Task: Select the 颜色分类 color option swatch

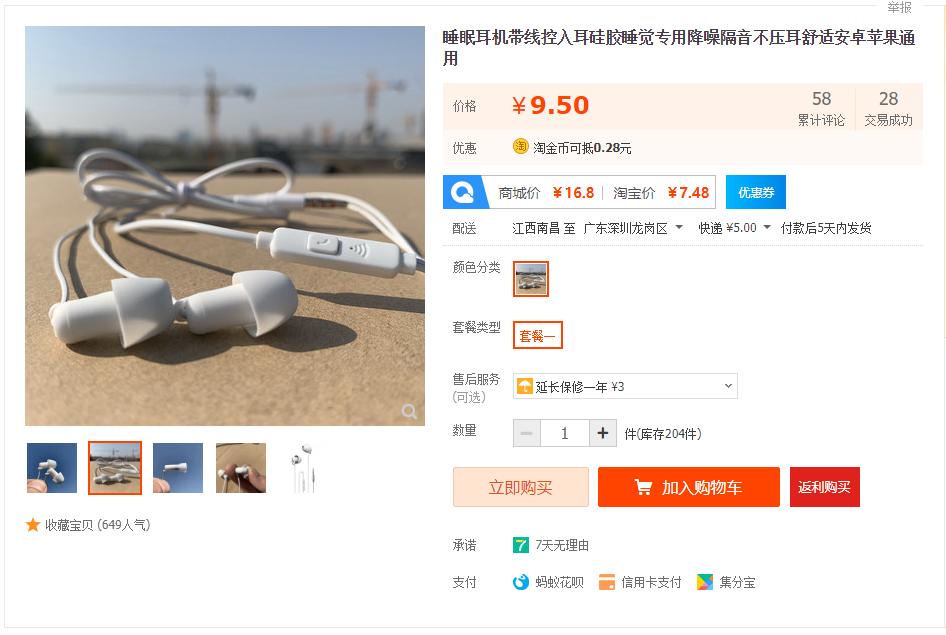Action: click(x=531, y=279)
